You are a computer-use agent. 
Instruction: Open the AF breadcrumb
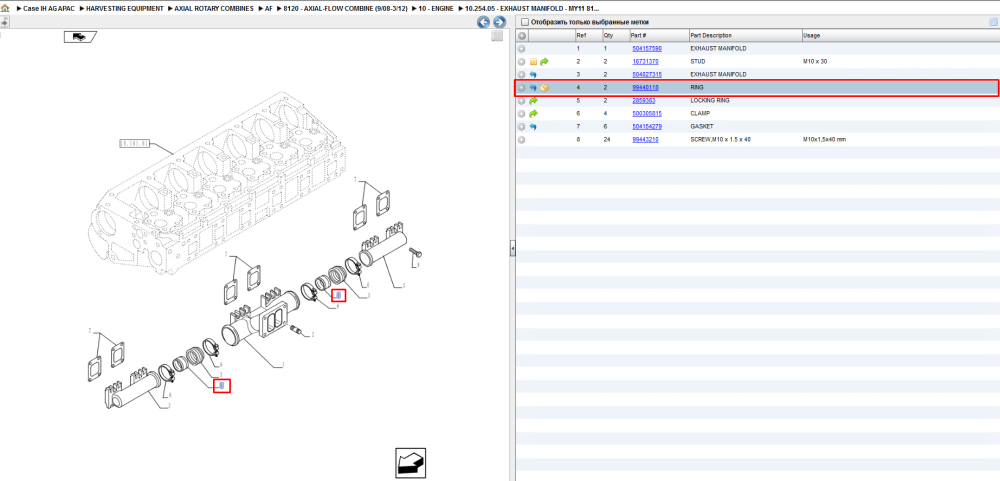268,9
